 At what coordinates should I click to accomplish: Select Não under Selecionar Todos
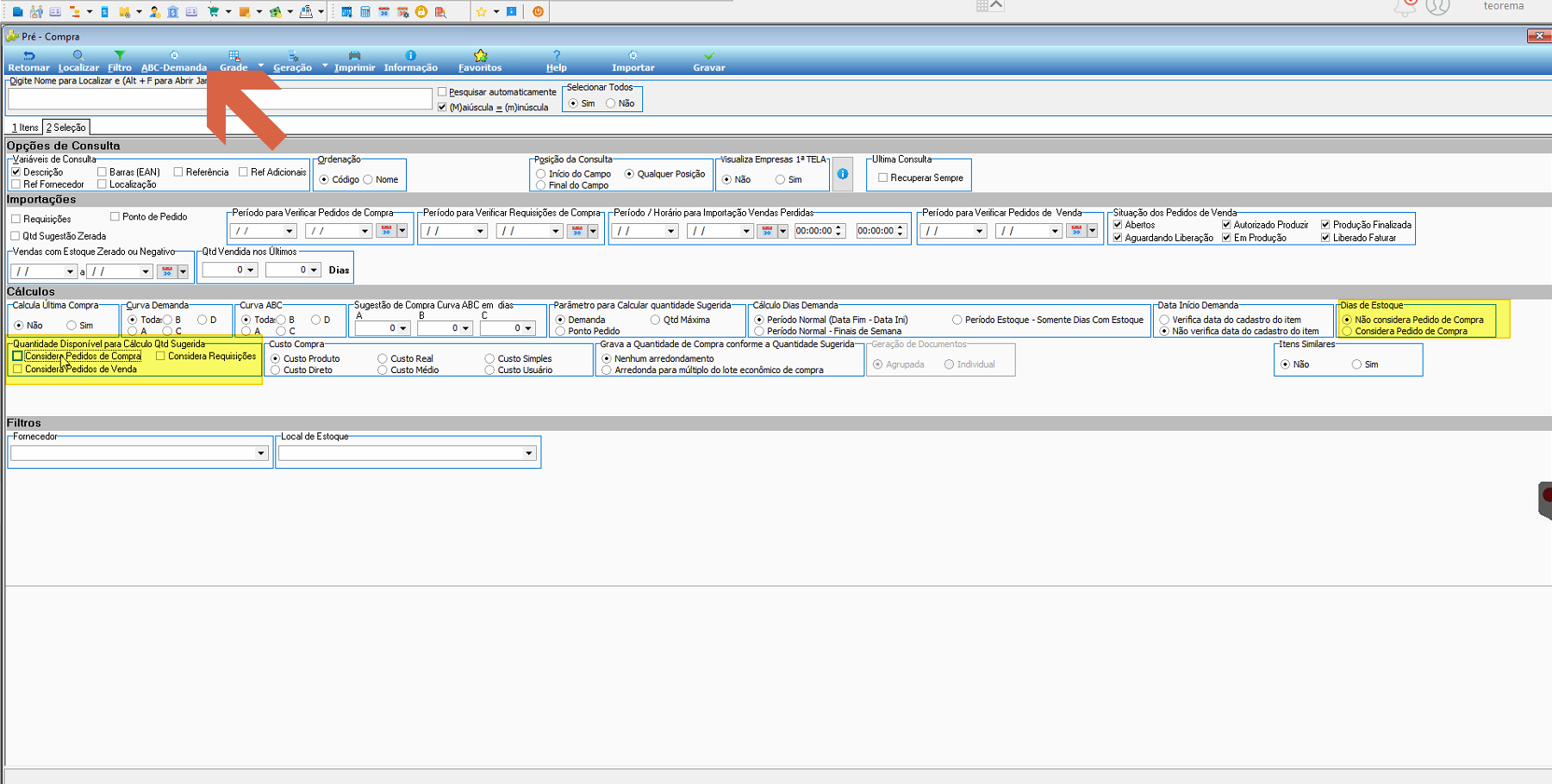[611, 103]
